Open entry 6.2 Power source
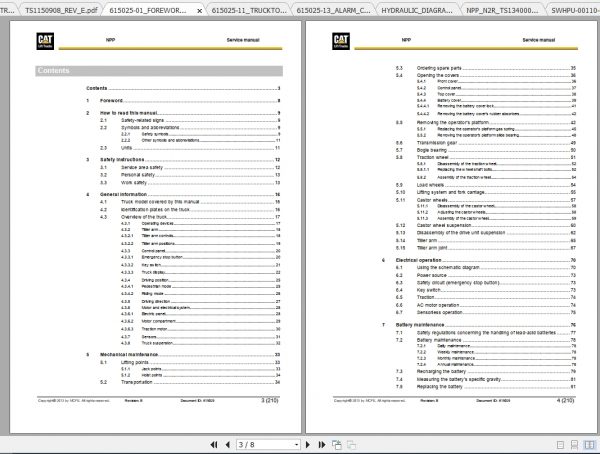This screenshot has height=454, width=600. [486, 275]
